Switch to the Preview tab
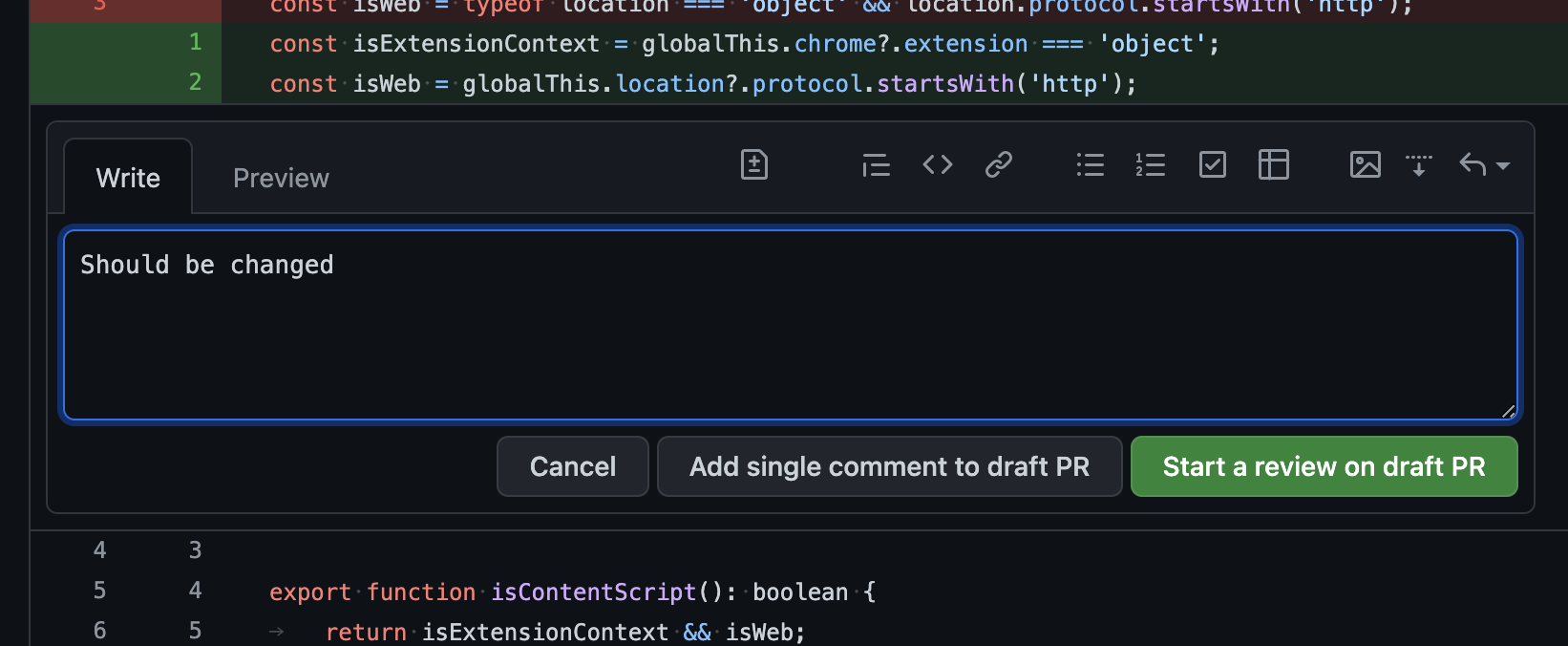The width and height of the screenshot is (1568, 646). pyautogui.click(x=281, y=178)
